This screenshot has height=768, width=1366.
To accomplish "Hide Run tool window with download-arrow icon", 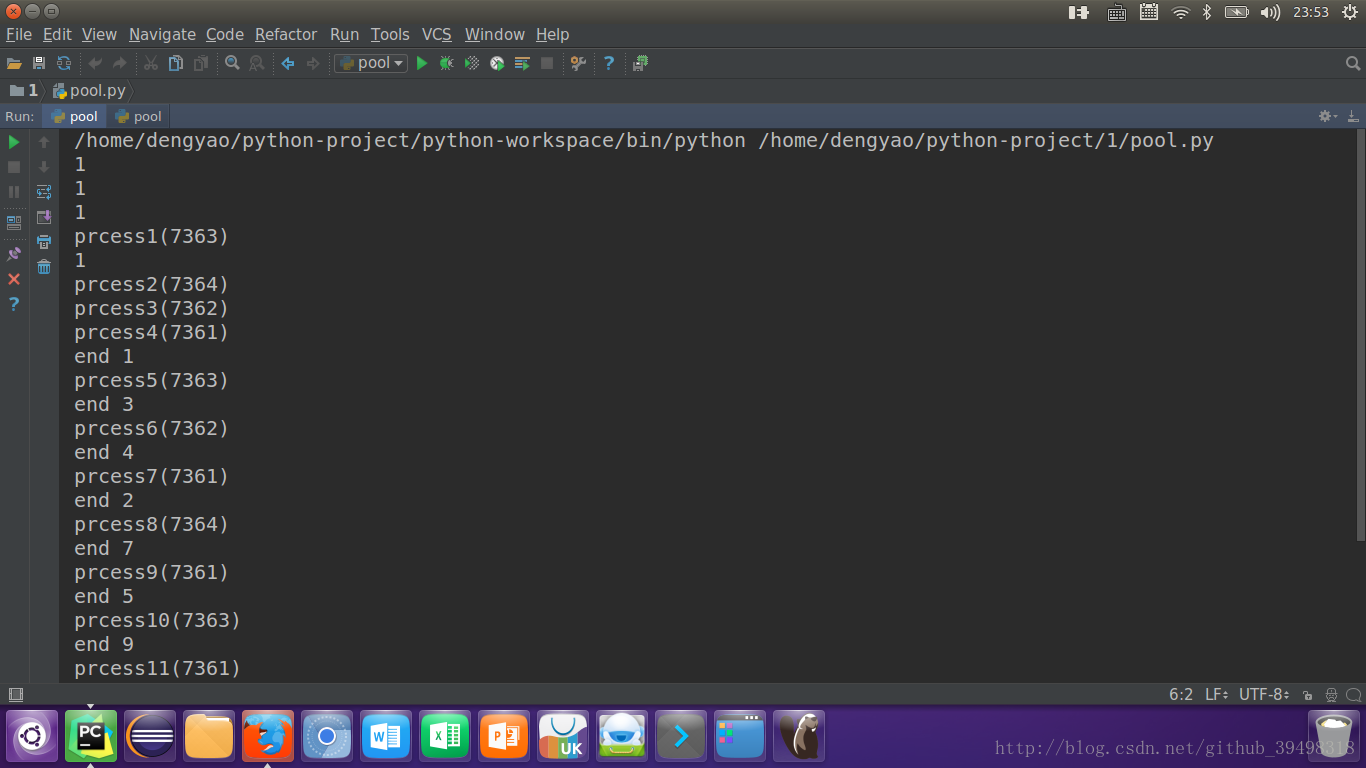I will pyautogui.click(x=1354, y=116).
